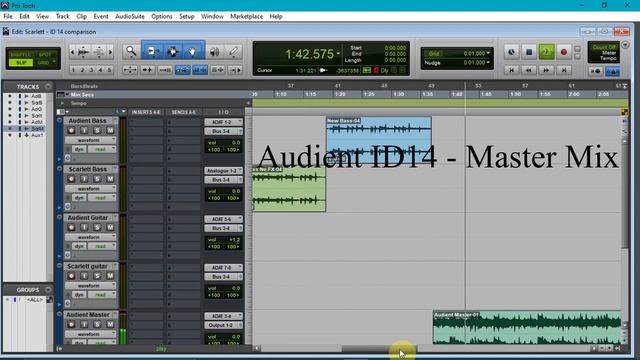640x360 pixels.
Task: Click the green Play transport button
Action: coord(547,52)
